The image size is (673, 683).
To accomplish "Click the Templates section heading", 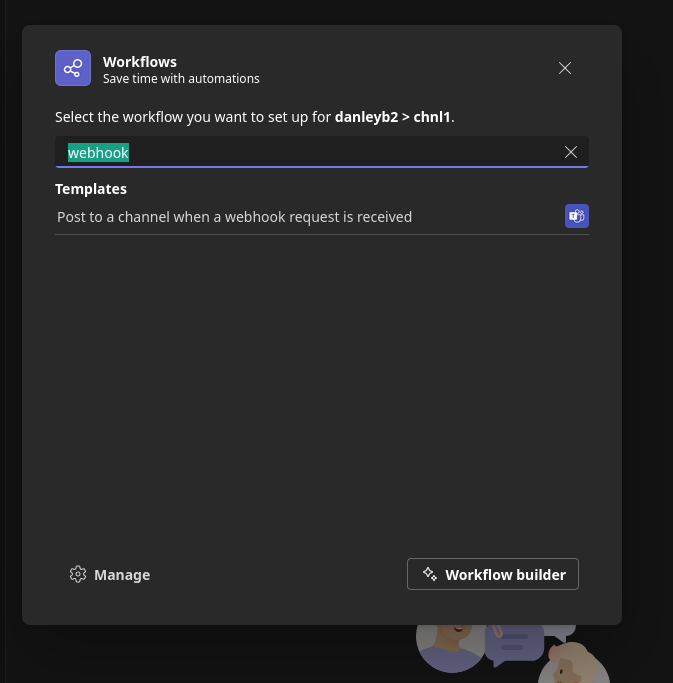I will (x=91, y=188).
